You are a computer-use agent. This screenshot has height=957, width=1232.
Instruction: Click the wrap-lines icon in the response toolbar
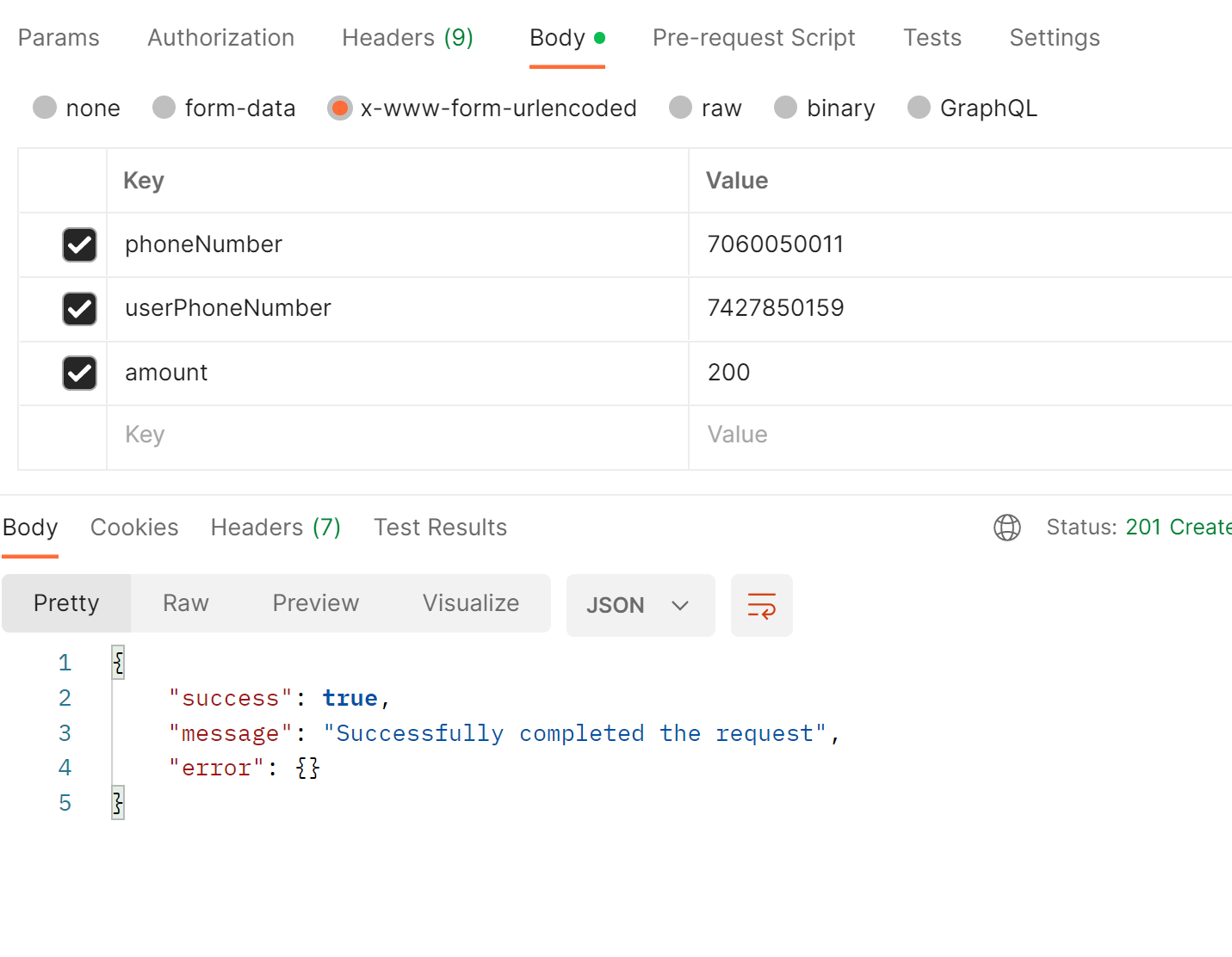[761, 605]
